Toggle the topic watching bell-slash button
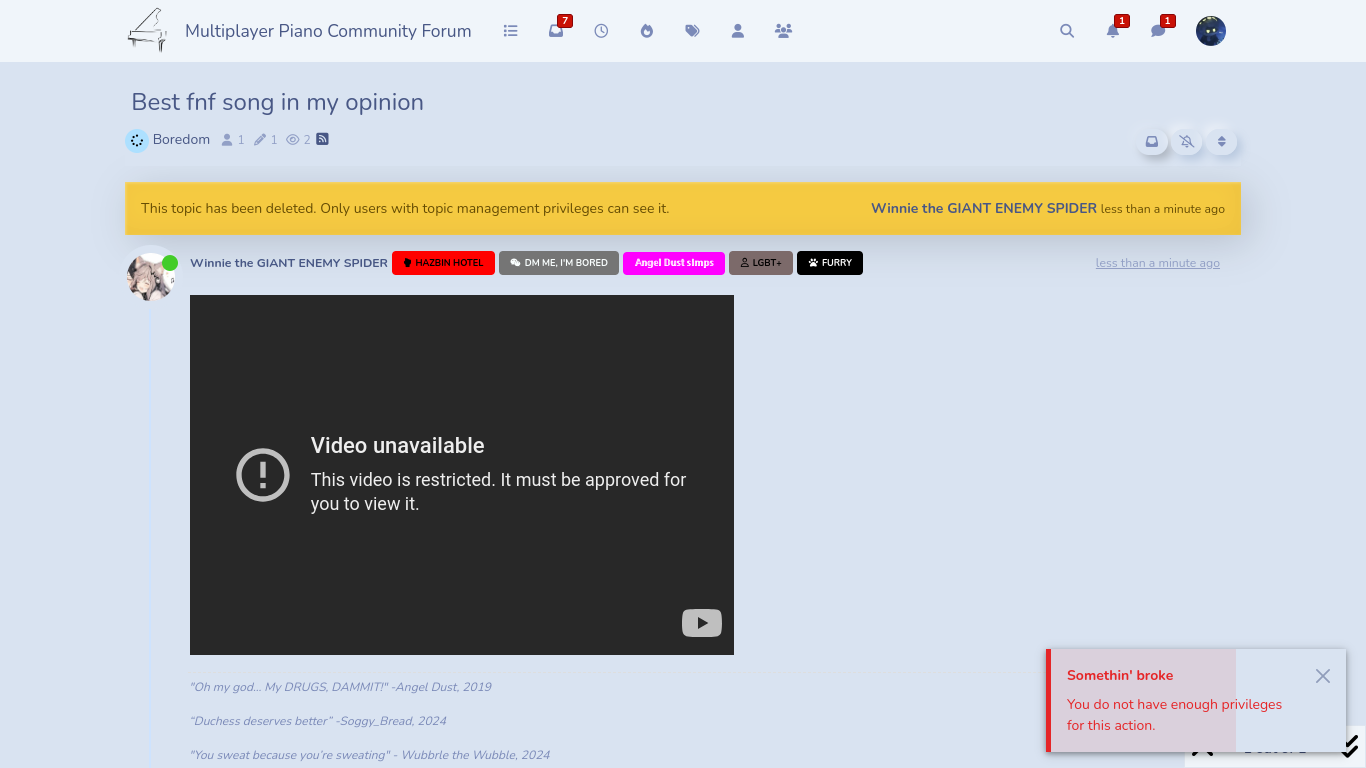Screen dimensions: 1366x768 coord(1187,142)
